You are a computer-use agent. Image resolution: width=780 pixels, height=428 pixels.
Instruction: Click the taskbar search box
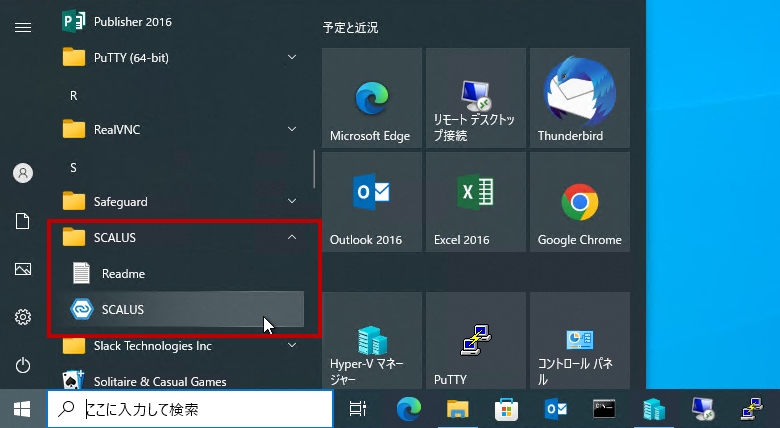[x=190, y=409]
